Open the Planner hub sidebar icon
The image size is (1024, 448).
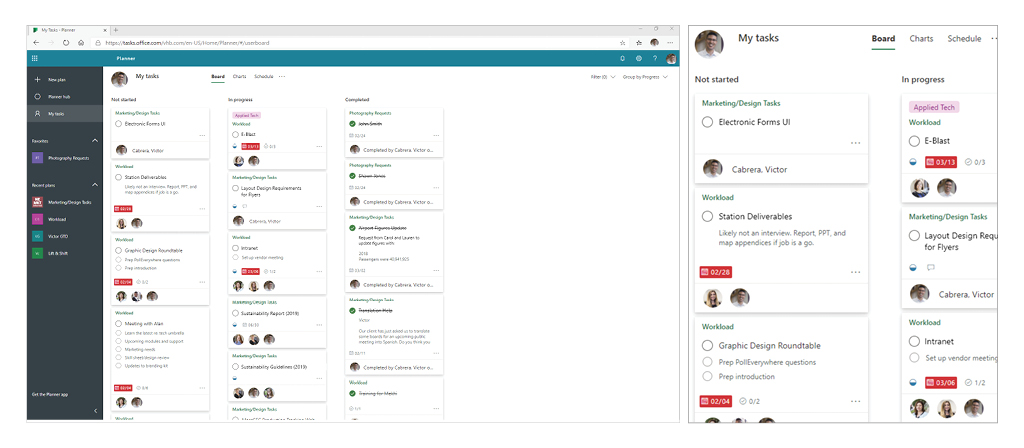click(37, 97)
